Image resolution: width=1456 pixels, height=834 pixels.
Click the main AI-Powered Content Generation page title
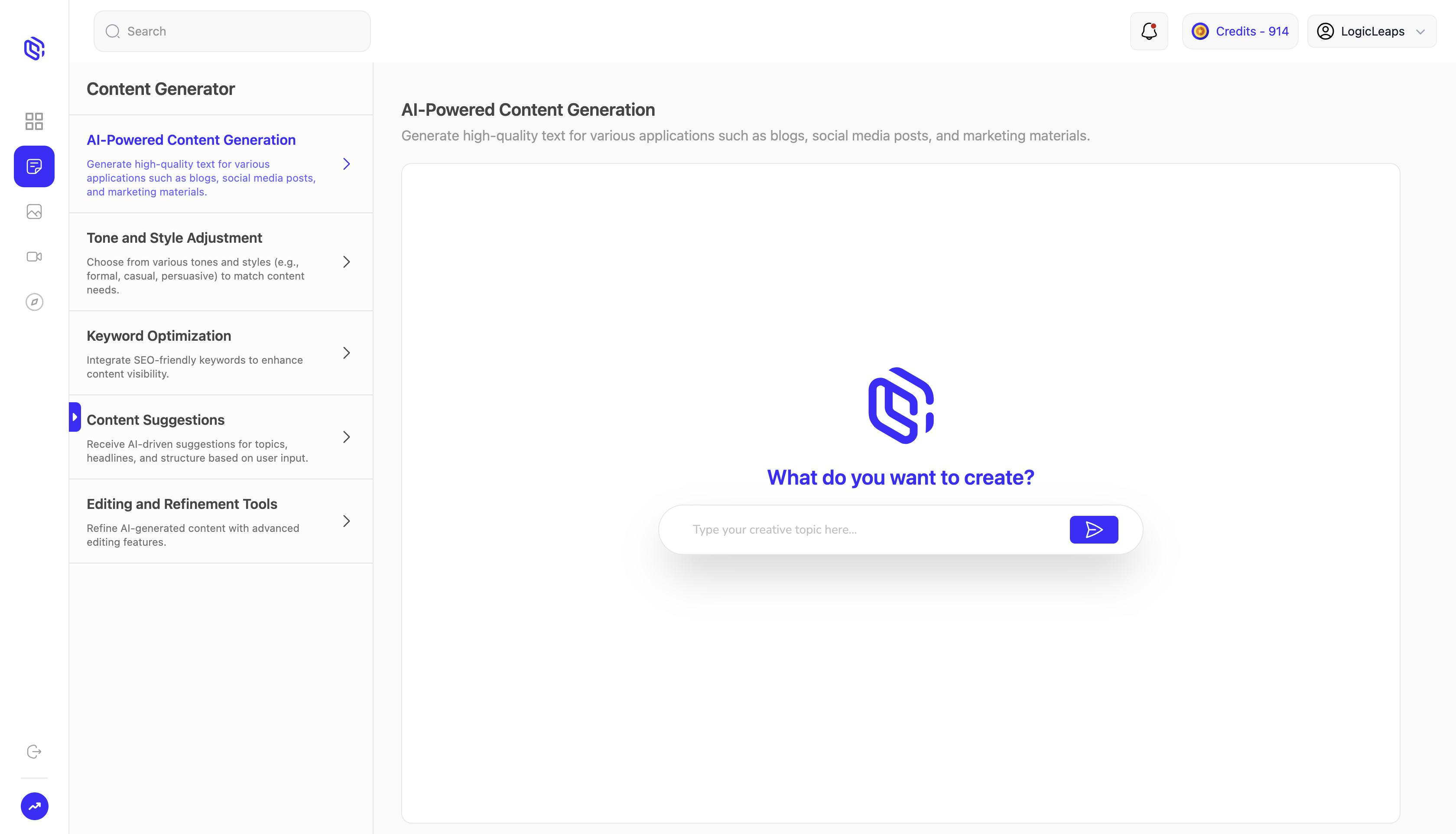tap(528, 109)
